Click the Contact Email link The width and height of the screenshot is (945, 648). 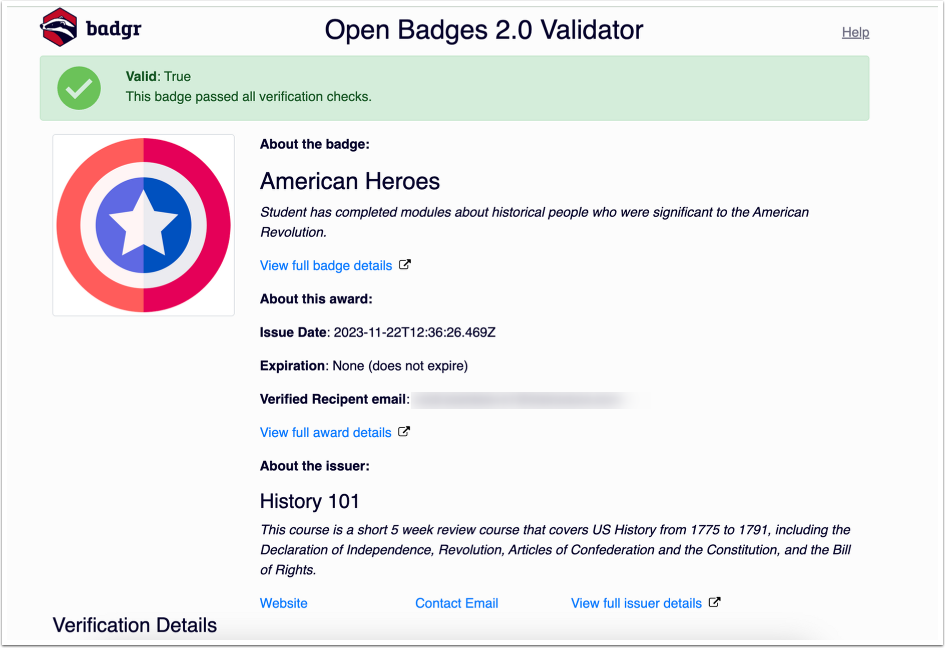click(x=456, y=603)
